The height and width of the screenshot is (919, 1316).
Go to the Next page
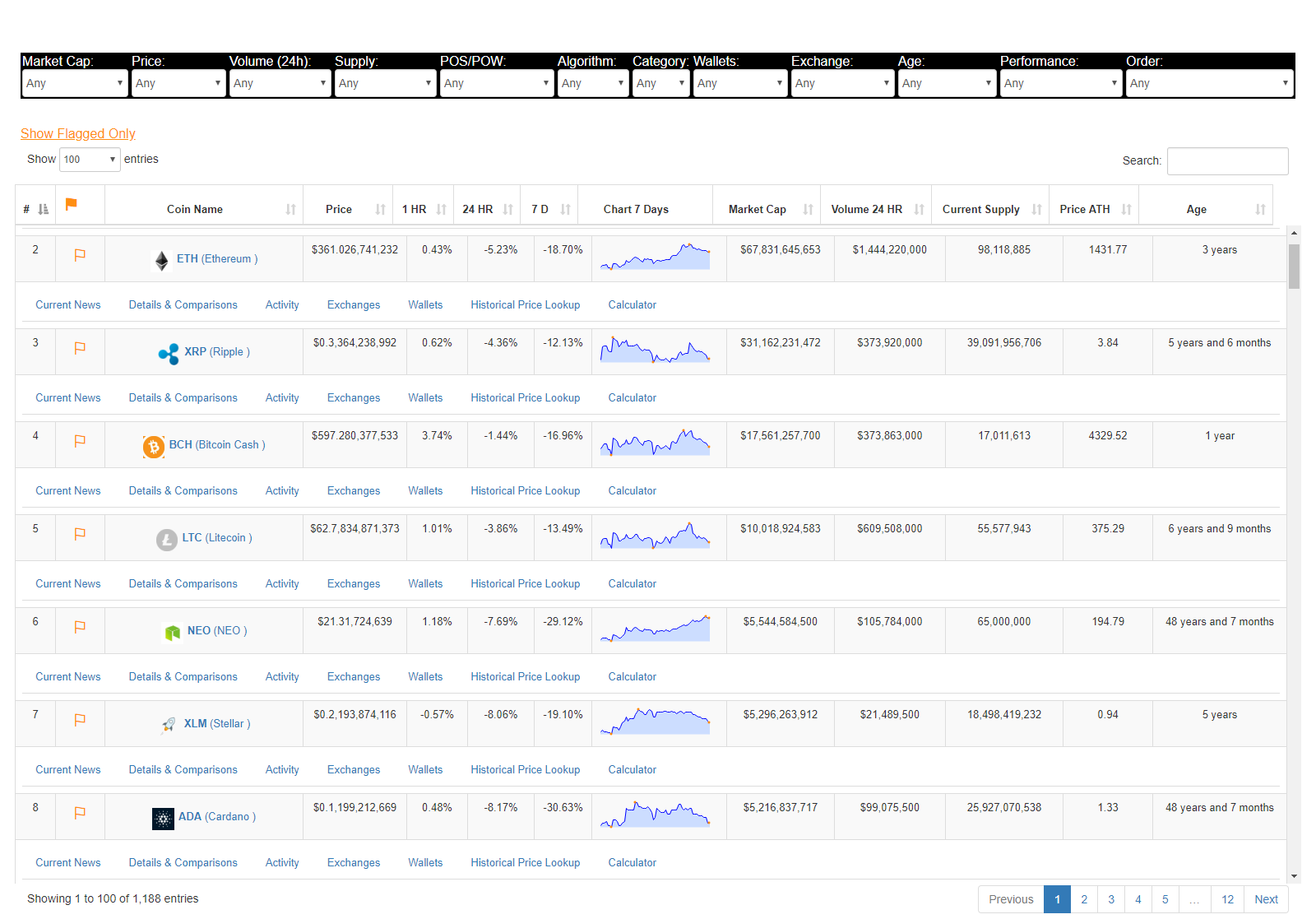(1267, 899)
